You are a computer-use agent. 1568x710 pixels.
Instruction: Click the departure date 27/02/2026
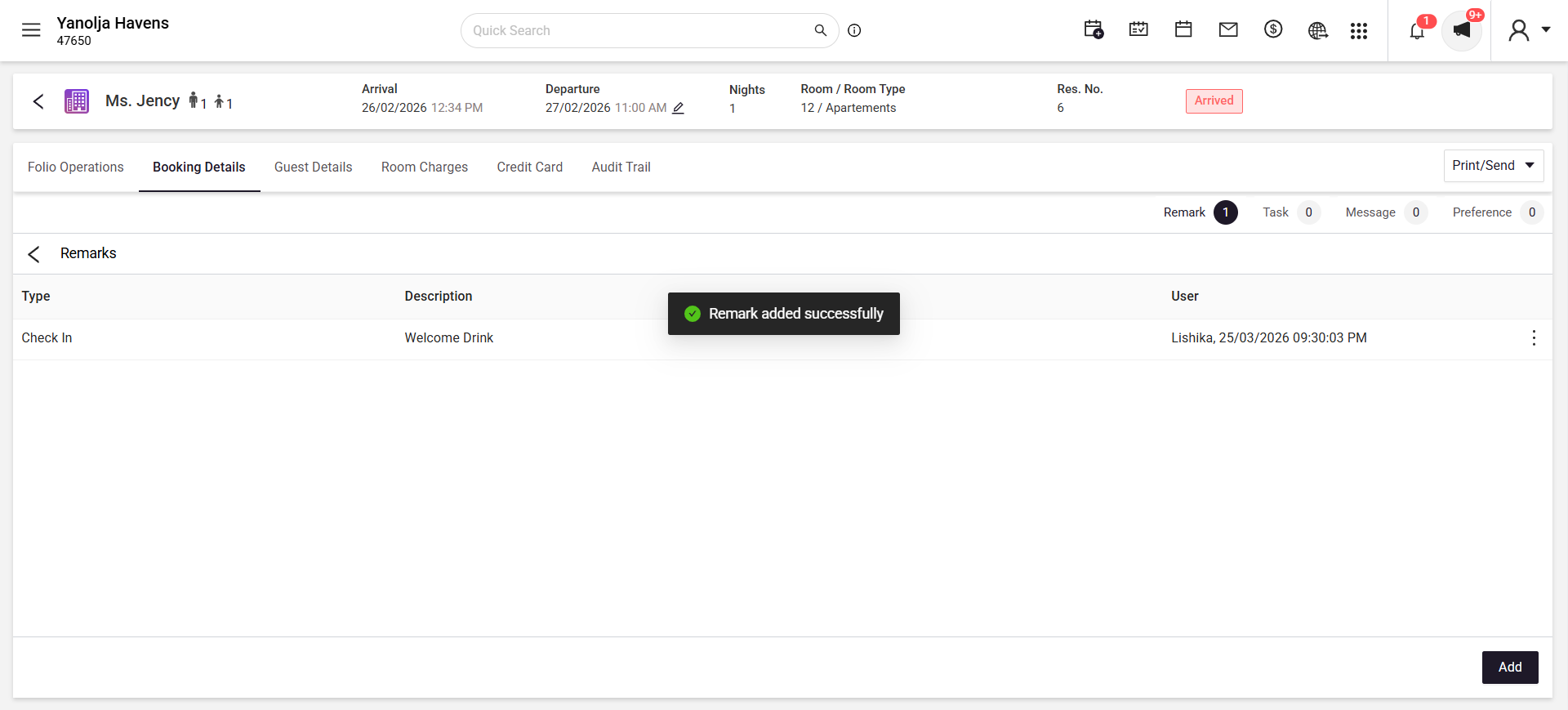[578, 108]
